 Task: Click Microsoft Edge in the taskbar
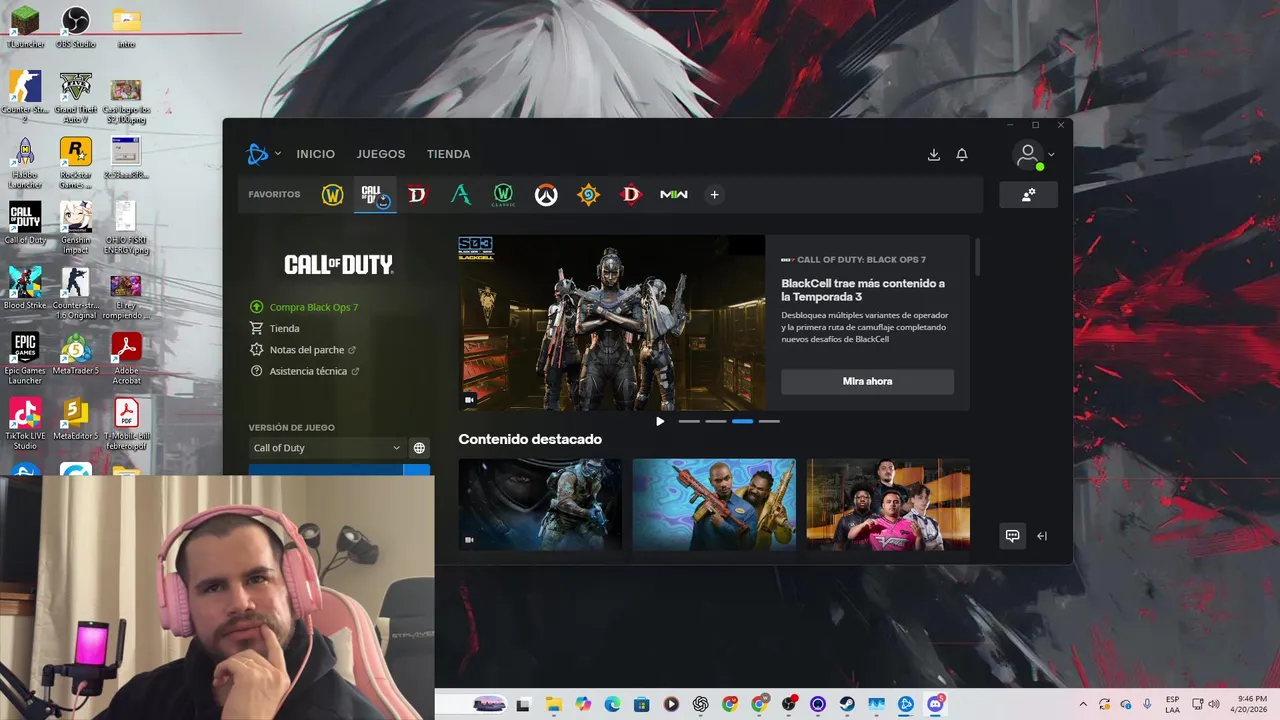(x=612, y=704)
